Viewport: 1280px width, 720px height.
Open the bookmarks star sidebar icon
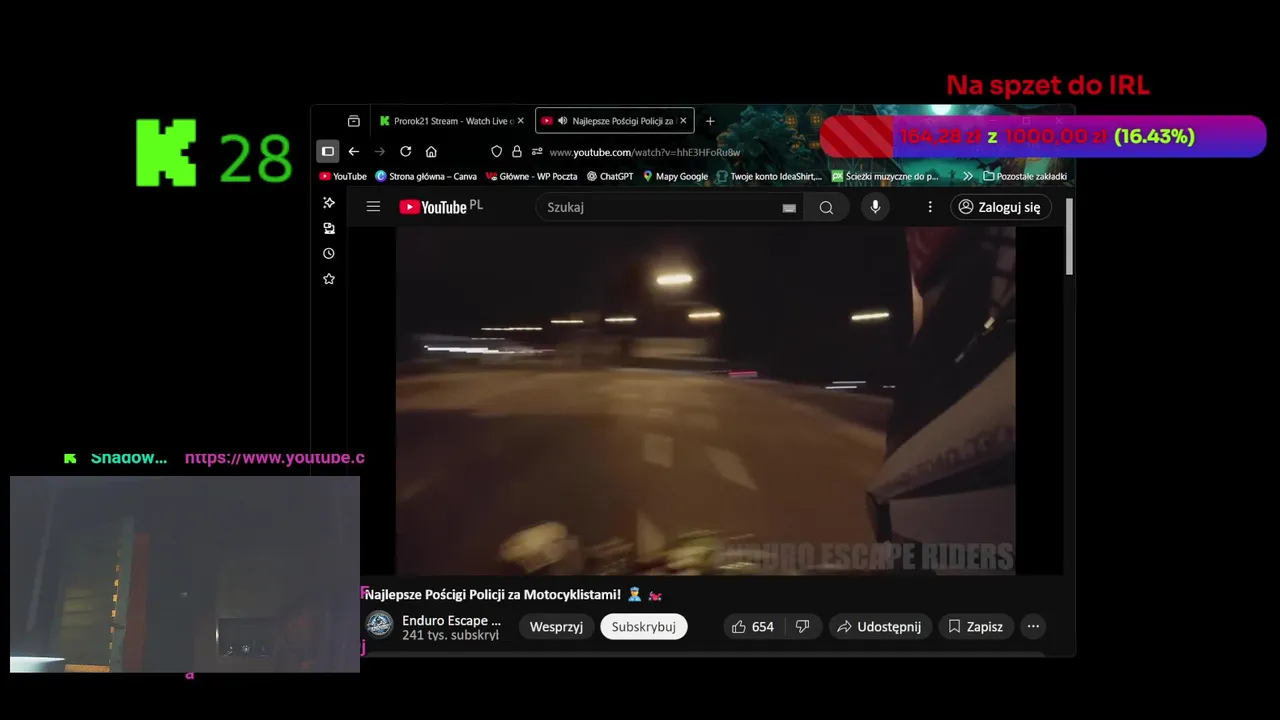(329, 279)
